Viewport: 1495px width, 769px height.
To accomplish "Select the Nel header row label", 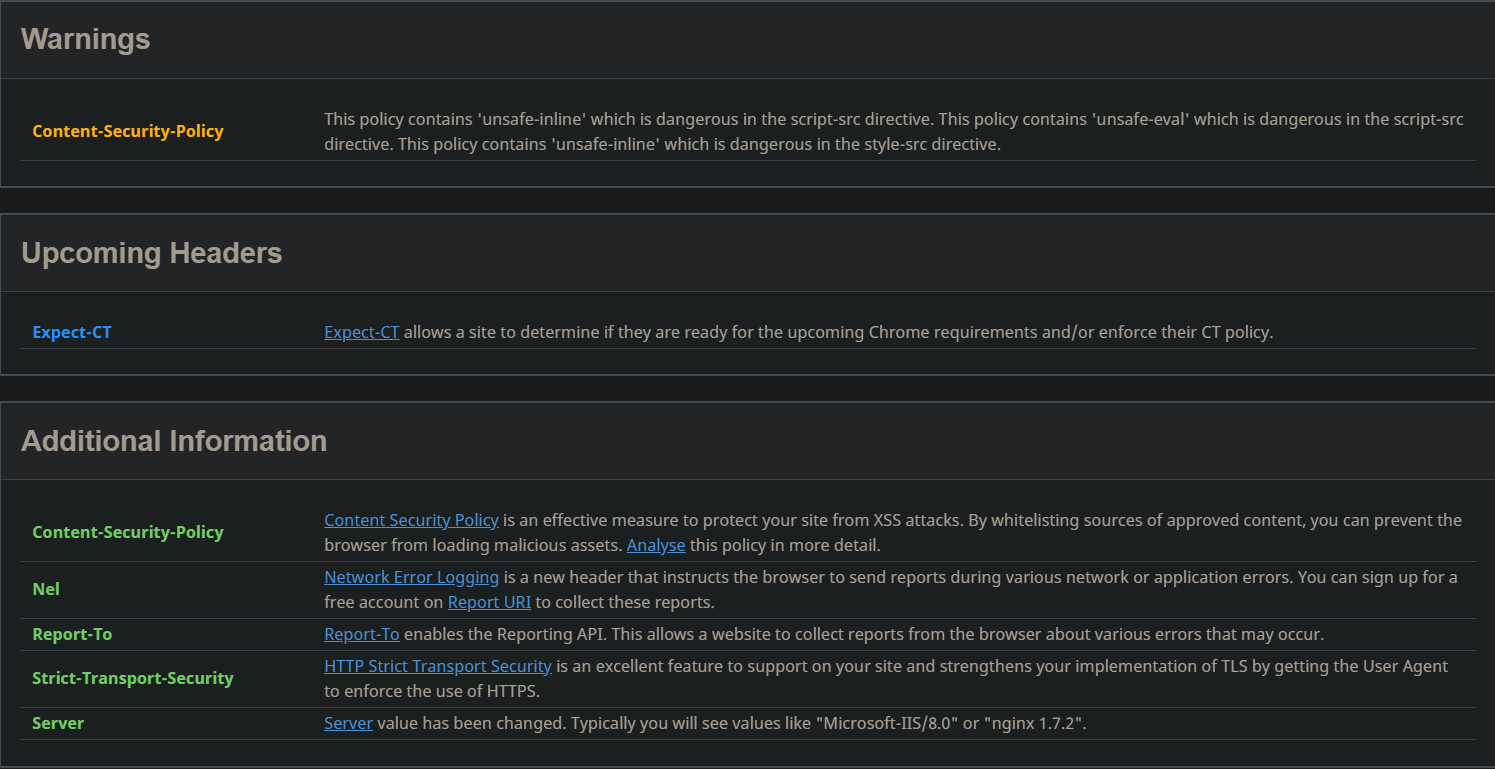I will coord(46,588).
